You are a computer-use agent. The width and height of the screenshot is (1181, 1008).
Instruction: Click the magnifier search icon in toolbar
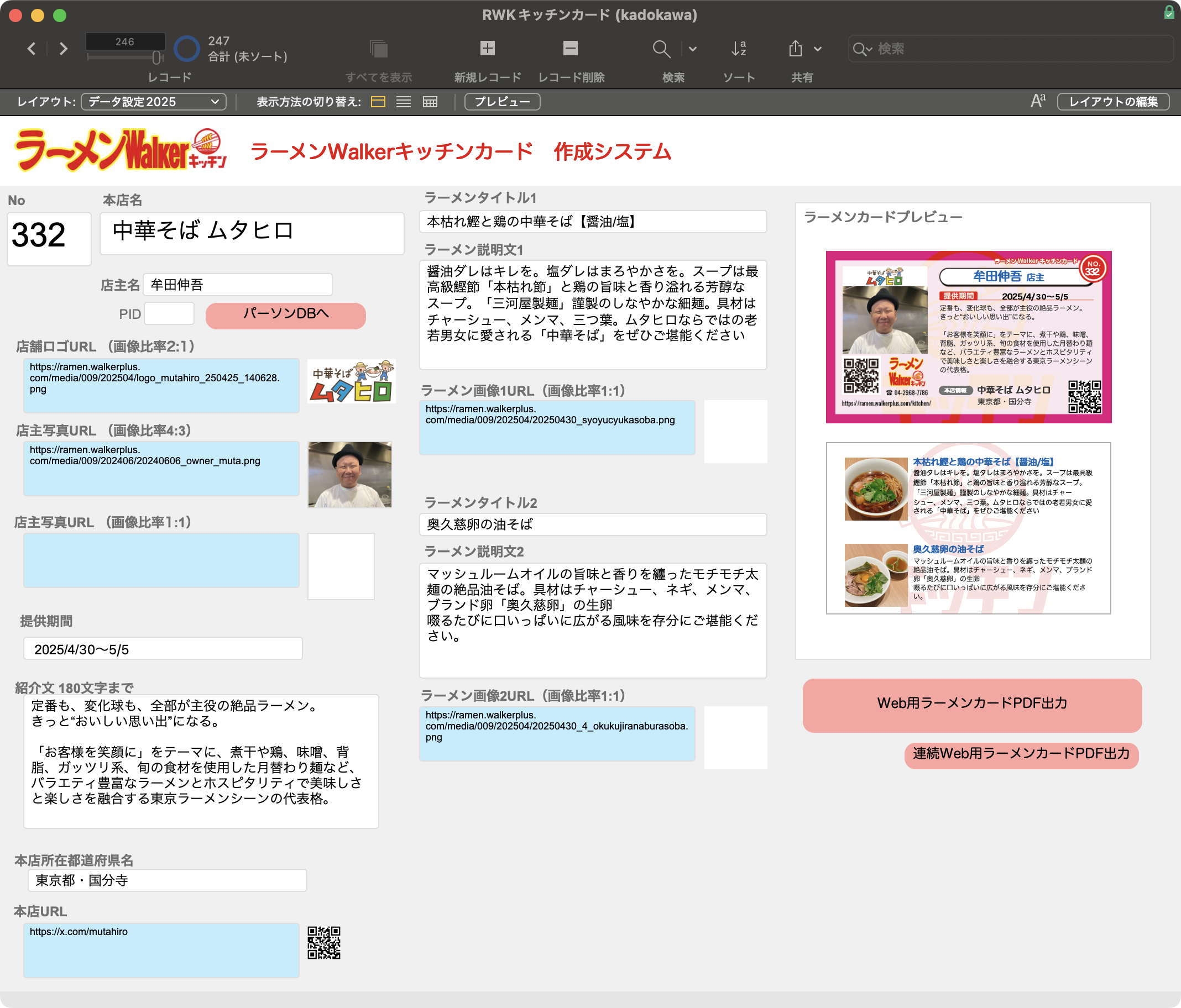click(661, 49)
